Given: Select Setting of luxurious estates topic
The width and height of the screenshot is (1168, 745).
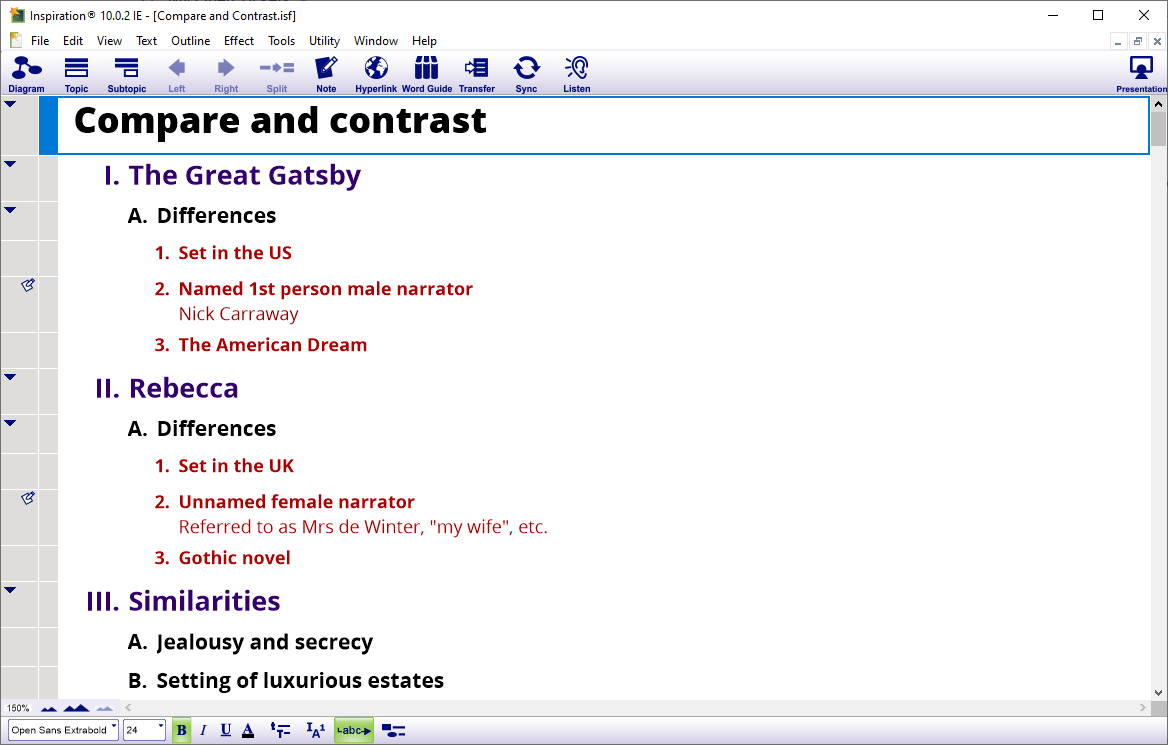Looking at the screenshot, I should [300, 681].
